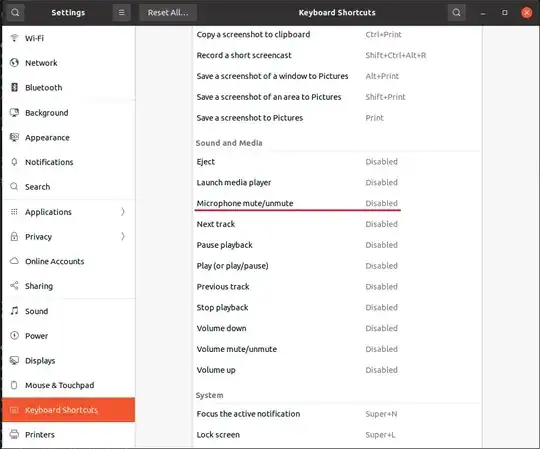540x449 pixels.
Task: Click the Reset All... button
Action: [x=168, y=13]
